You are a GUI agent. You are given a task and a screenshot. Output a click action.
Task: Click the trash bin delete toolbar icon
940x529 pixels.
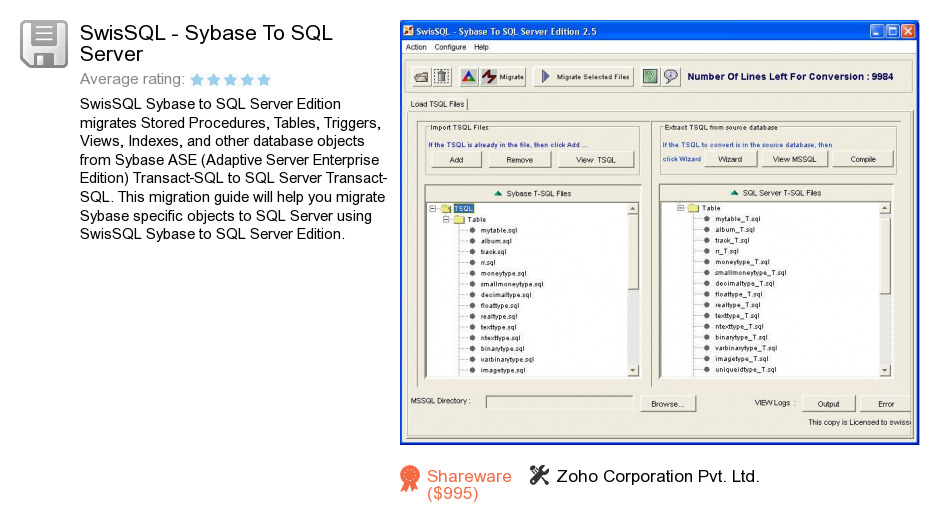tap(442, 77)
